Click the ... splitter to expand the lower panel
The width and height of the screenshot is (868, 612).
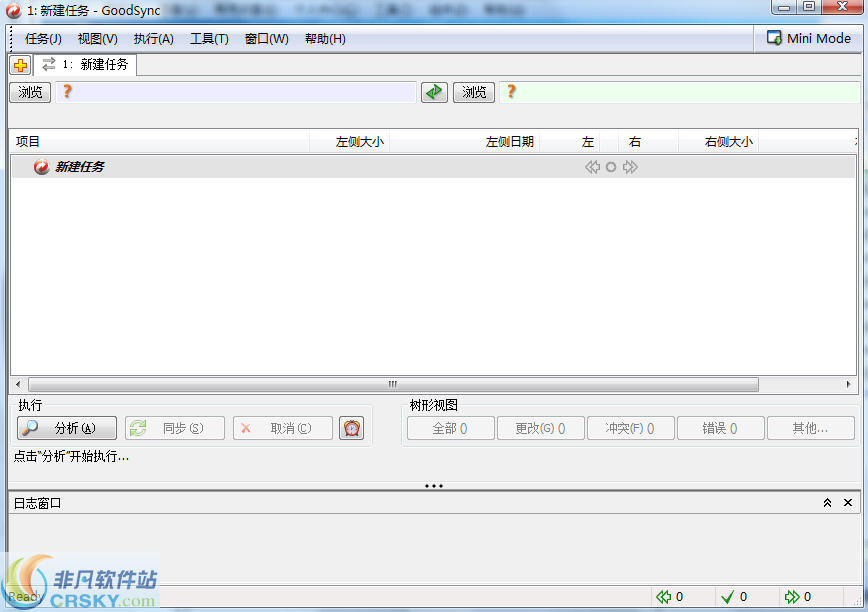434,485
